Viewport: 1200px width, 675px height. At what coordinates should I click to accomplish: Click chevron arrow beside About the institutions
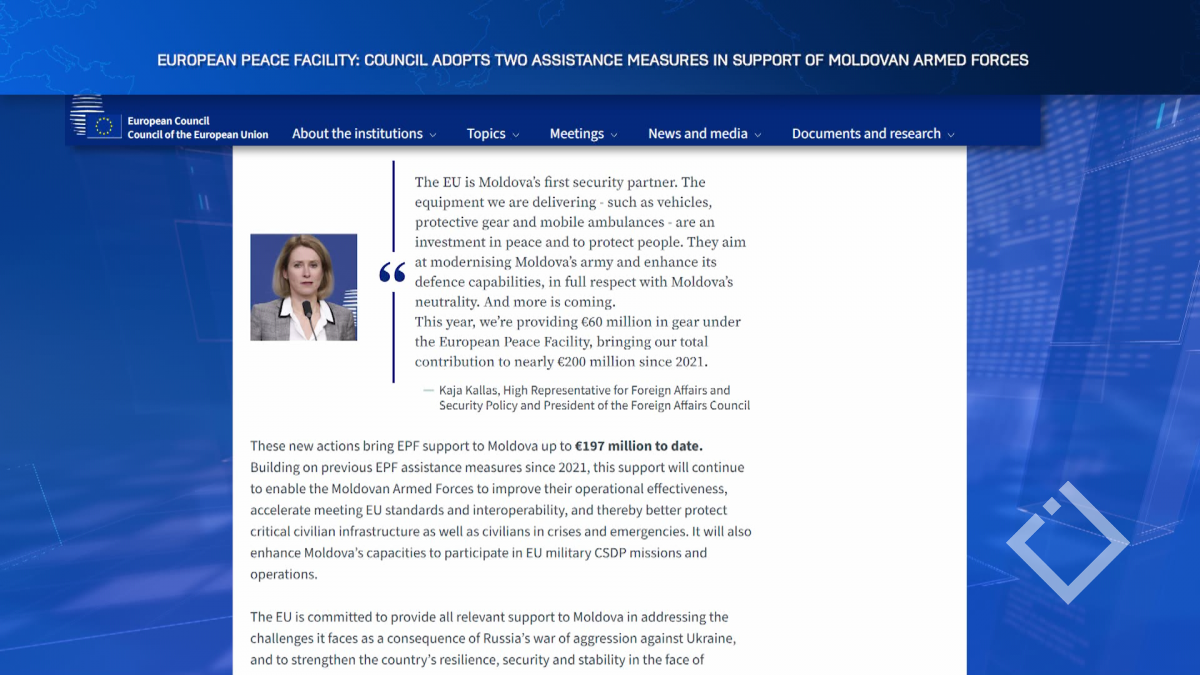tap(433, 135)
